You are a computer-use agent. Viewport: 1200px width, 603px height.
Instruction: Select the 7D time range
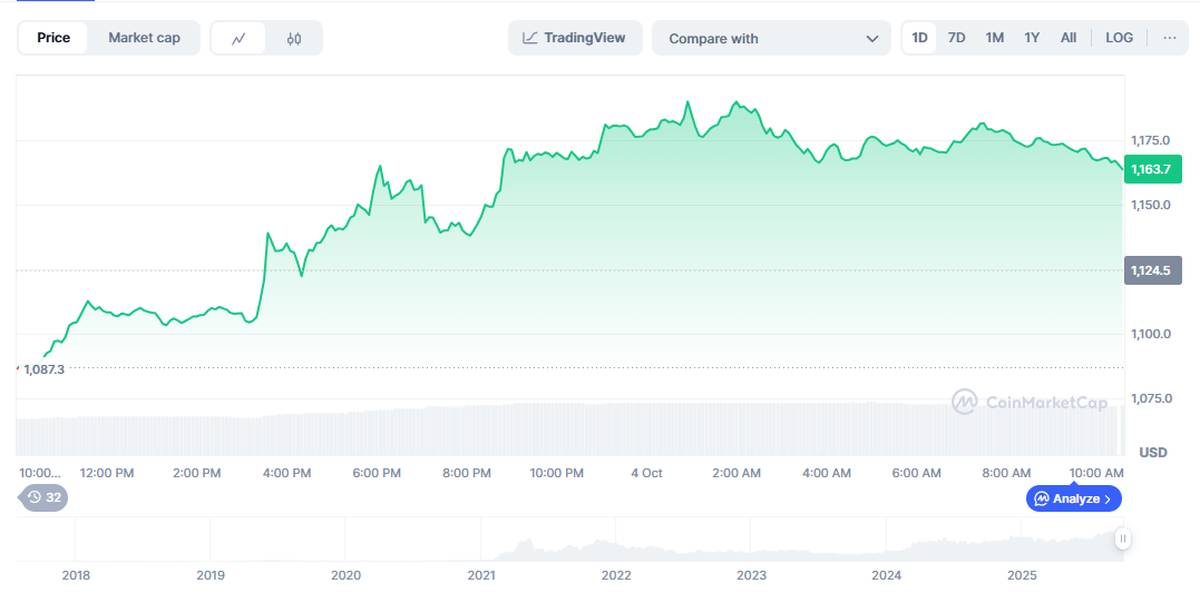point(957,38)
